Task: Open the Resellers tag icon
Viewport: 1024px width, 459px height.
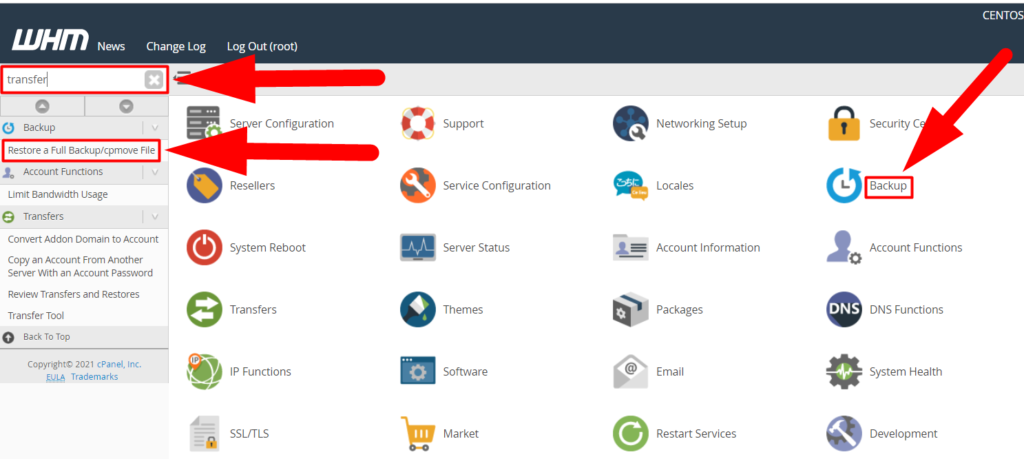Action: [204, 185]
